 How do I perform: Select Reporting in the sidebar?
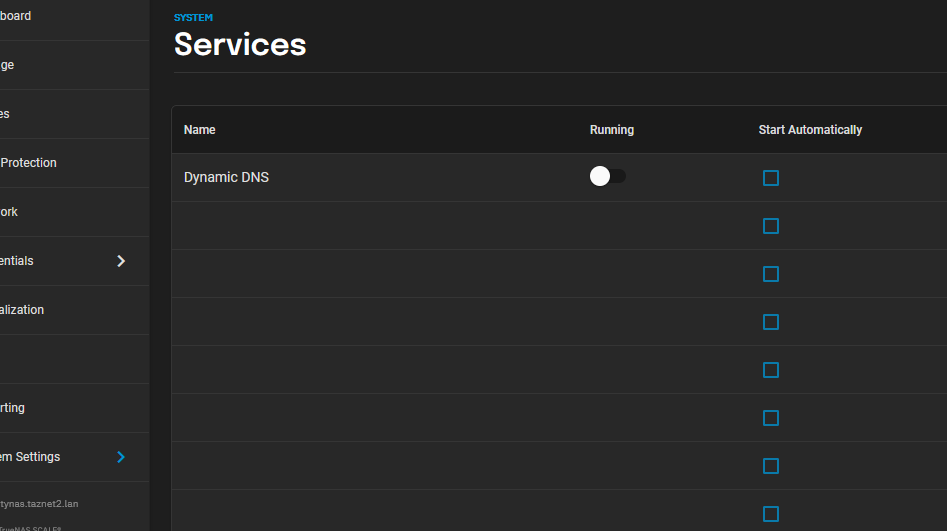(13, 408)
